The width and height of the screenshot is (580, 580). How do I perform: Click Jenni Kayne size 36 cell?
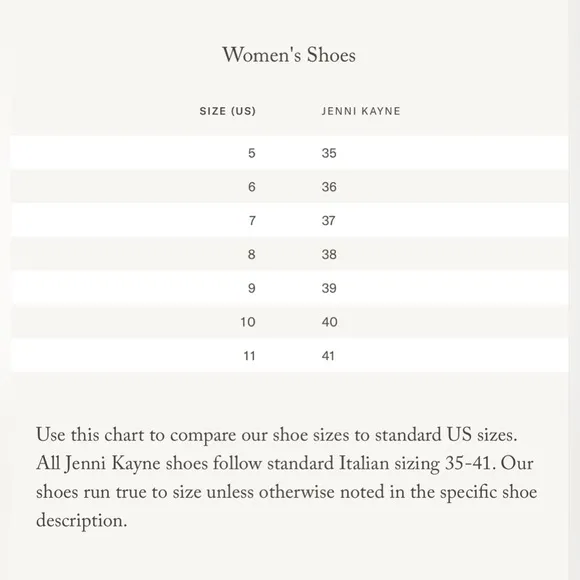[x=329, y=187]
